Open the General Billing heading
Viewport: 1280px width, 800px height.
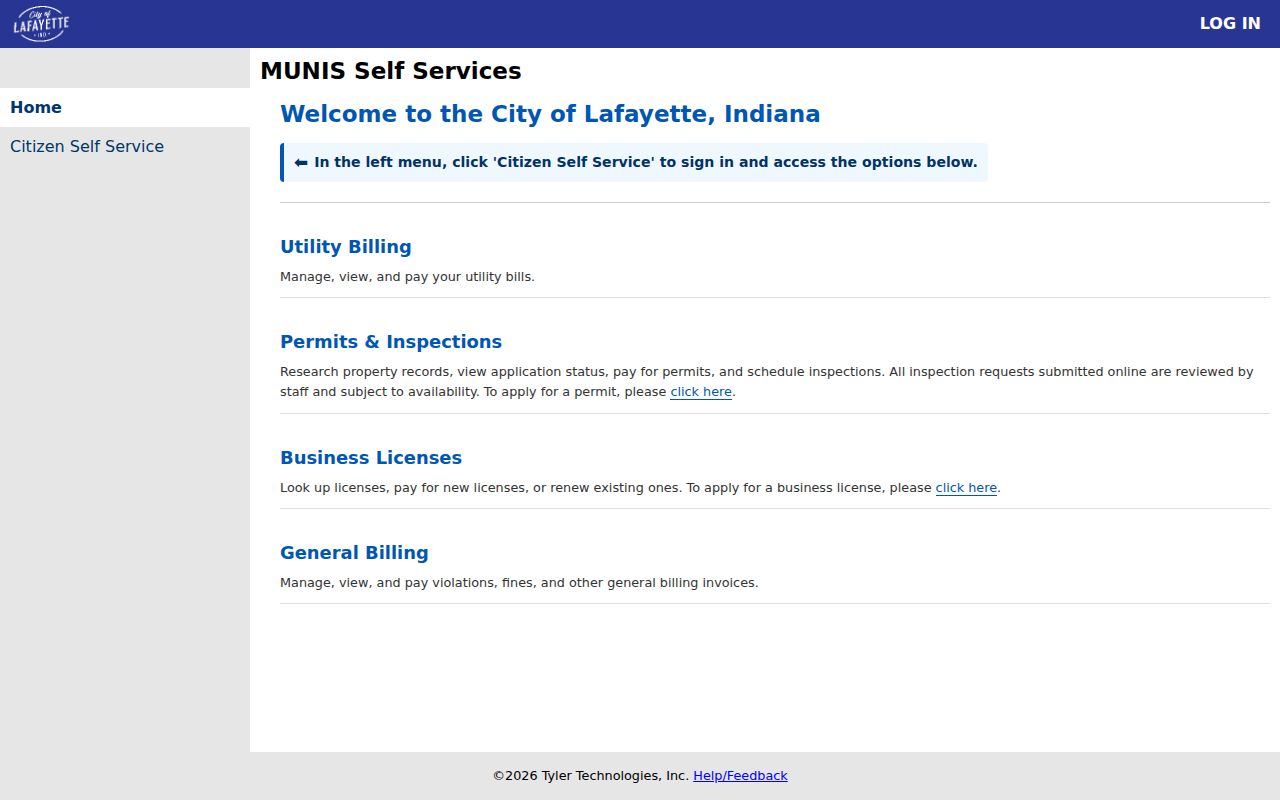click(354, 553)
